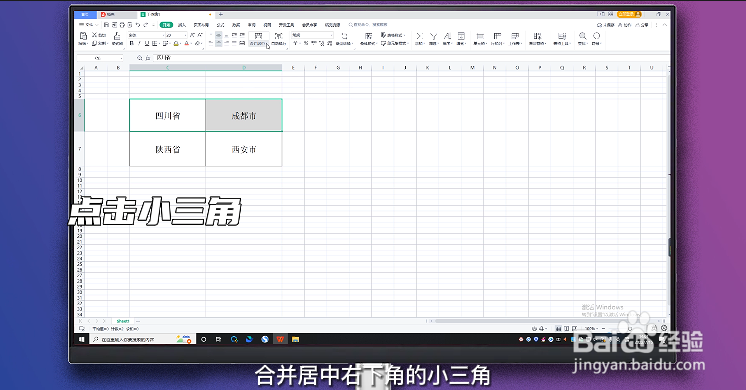Viewport: 746px width, 390px height.
Task: Click the Sum sigma icon
Action: [419, 36]
